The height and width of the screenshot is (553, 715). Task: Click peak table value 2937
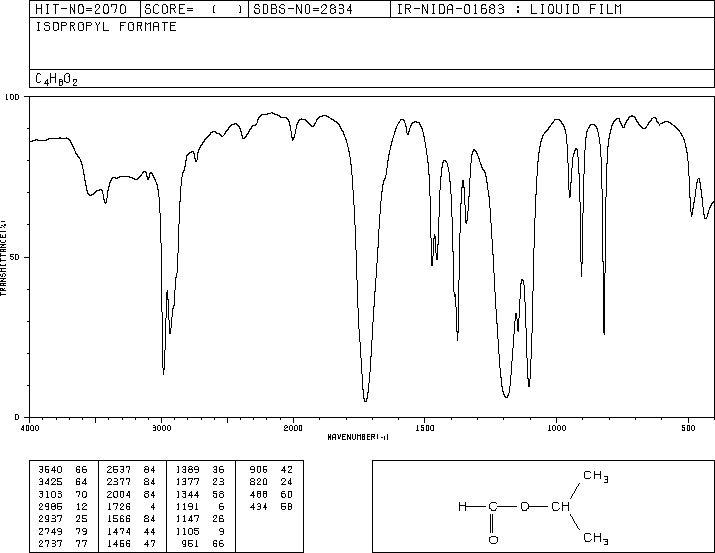click(x=50, y=519)
